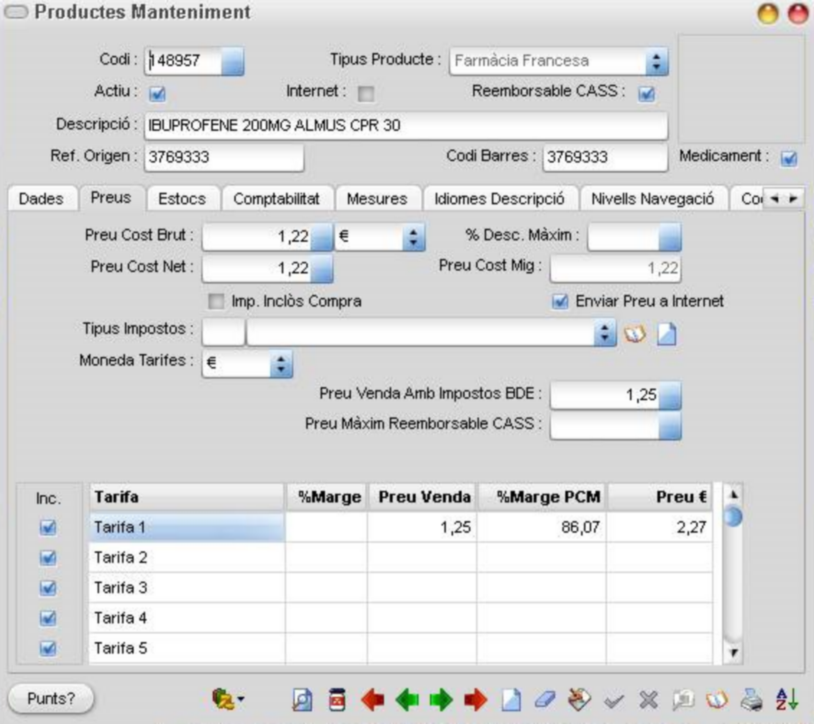The width and height of the screenshot is (814, 724).
Task: Enable the Internet checkbox
Action: tap(366, 94)
